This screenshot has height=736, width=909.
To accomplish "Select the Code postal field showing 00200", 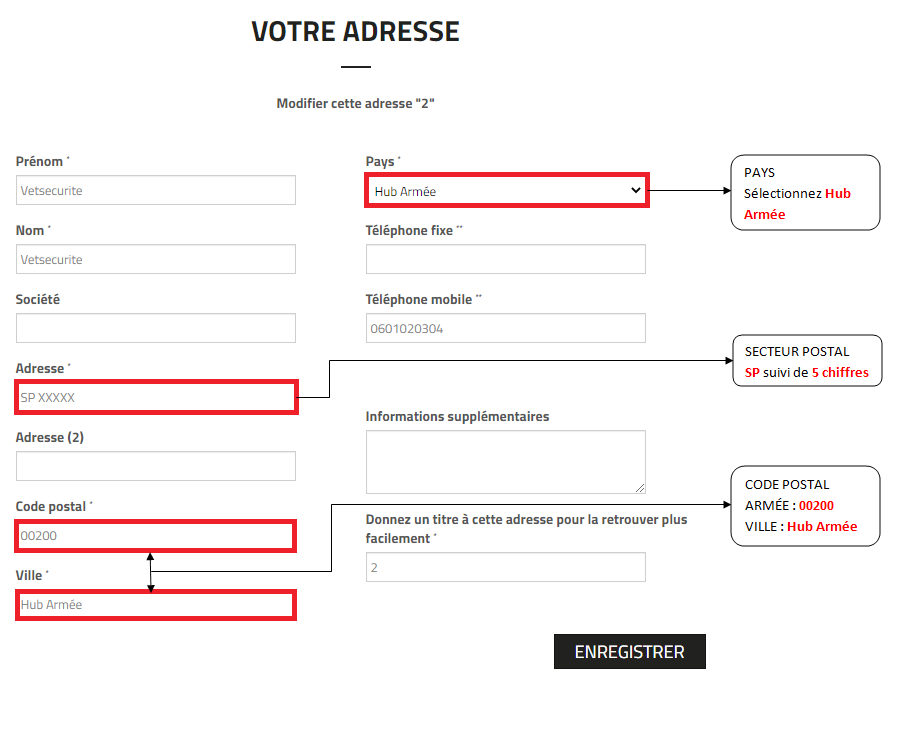I will [x=155, y=536].
